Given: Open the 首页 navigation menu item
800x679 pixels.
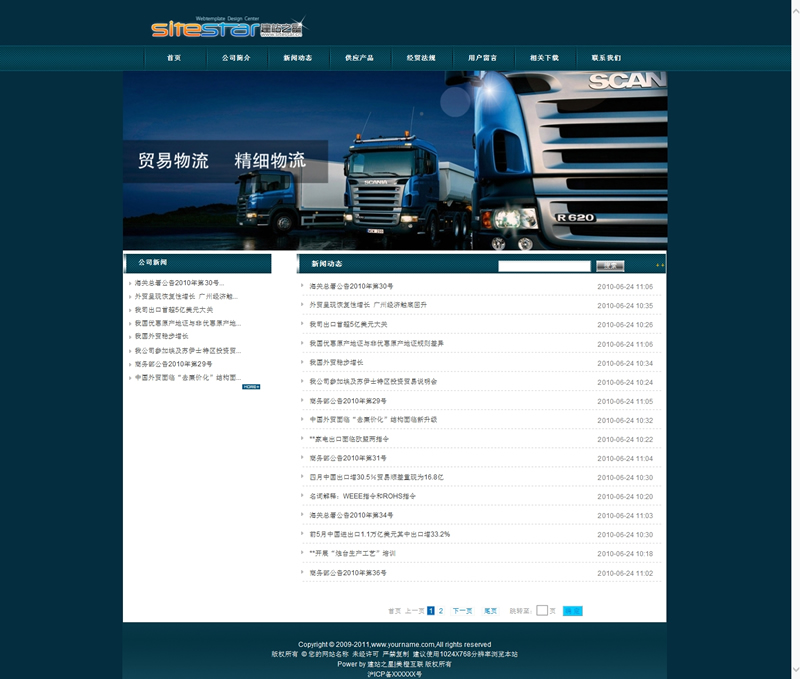Looking at the screenshot, I should (x=174, y=58).
